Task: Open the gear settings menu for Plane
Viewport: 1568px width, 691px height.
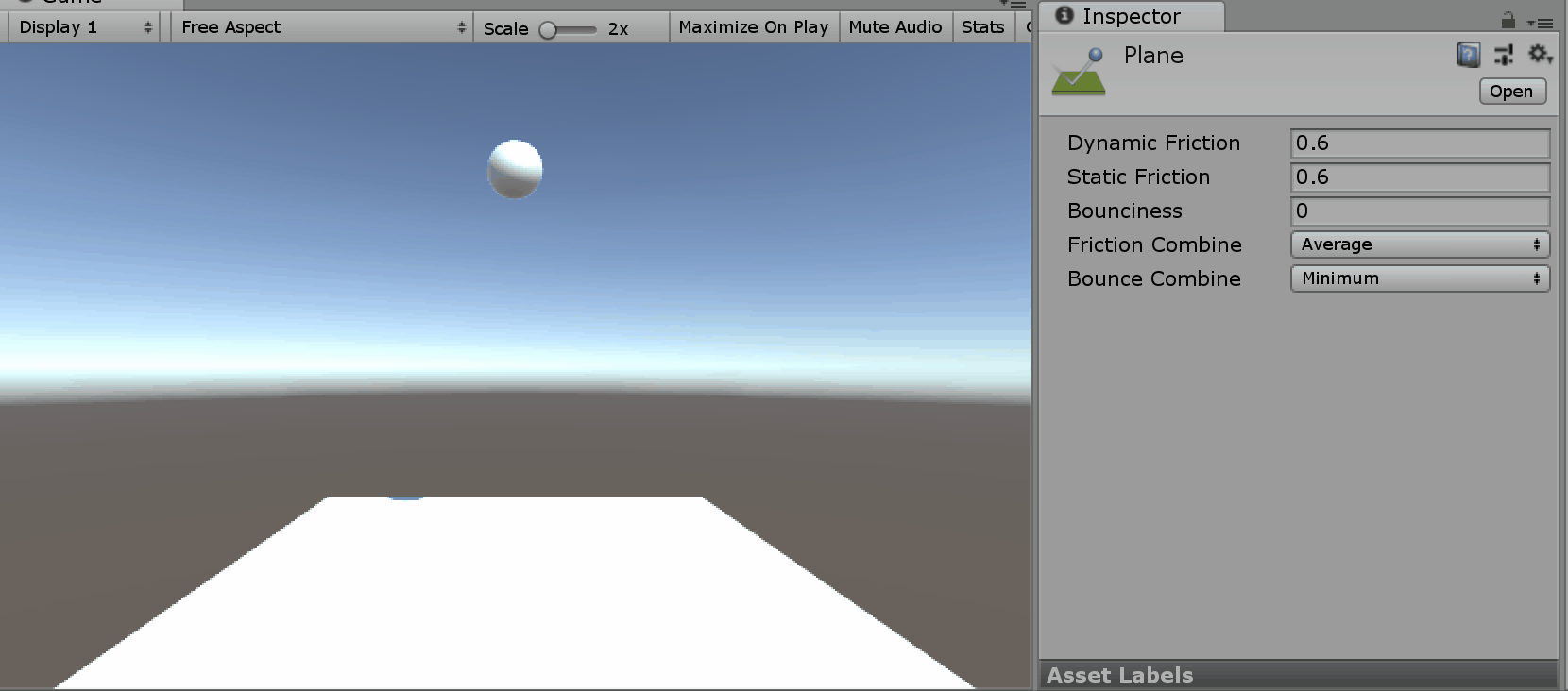Action: click(1540, 55)
